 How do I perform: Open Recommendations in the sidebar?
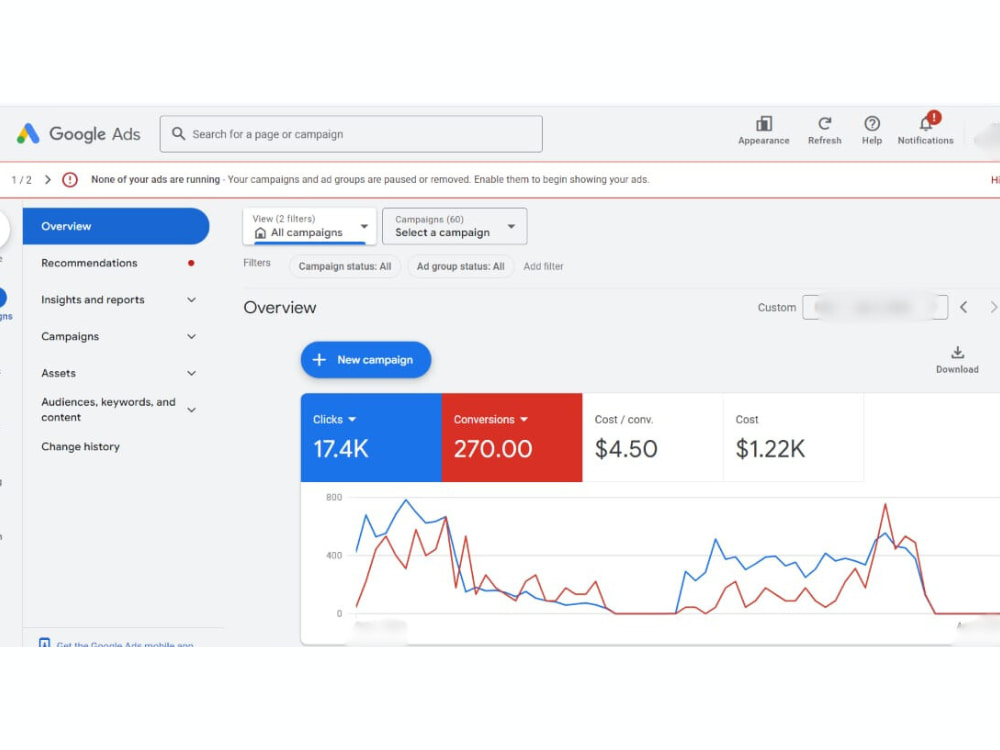pyautogui.click(x=89, y=263)
